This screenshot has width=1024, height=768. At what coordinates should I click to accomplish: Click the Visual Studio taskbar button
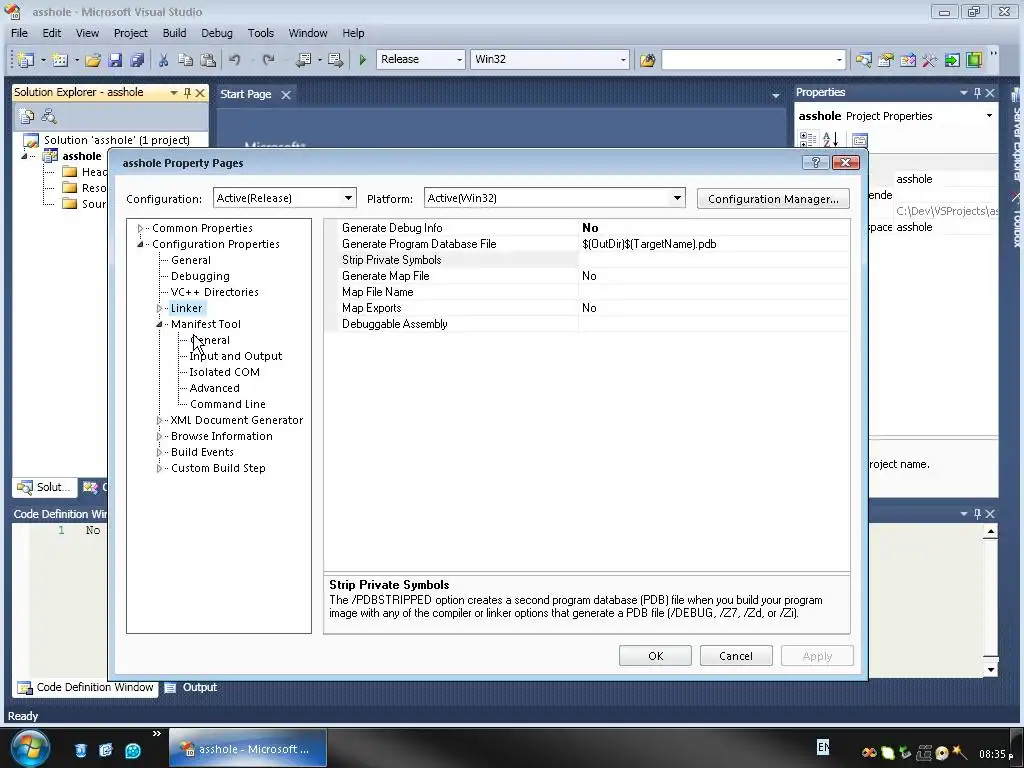(x=248, y=748)
